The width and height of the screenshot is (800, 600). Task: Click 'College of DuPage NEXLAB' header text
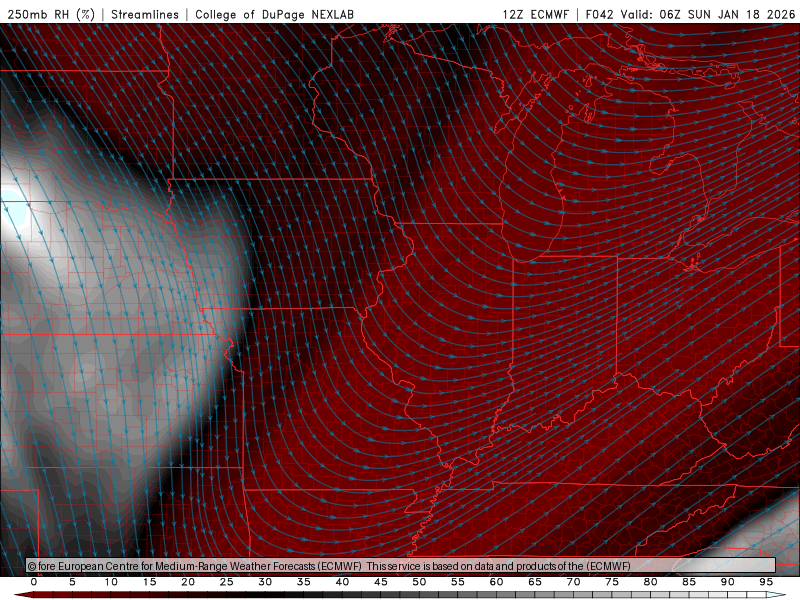point(274,14)
